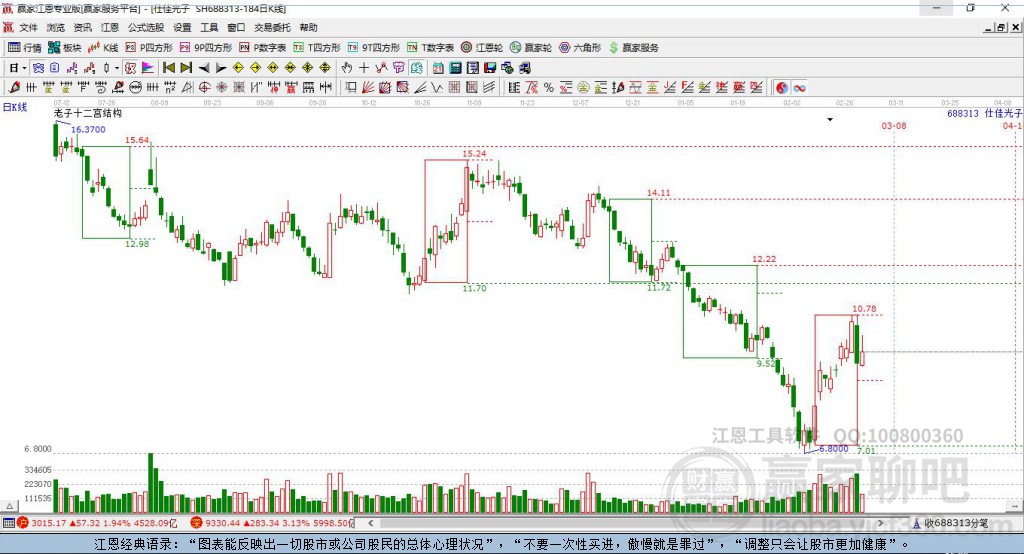1024x554 pixels.
Task: Click the 15.24 price label
Action: coord(474,154)
